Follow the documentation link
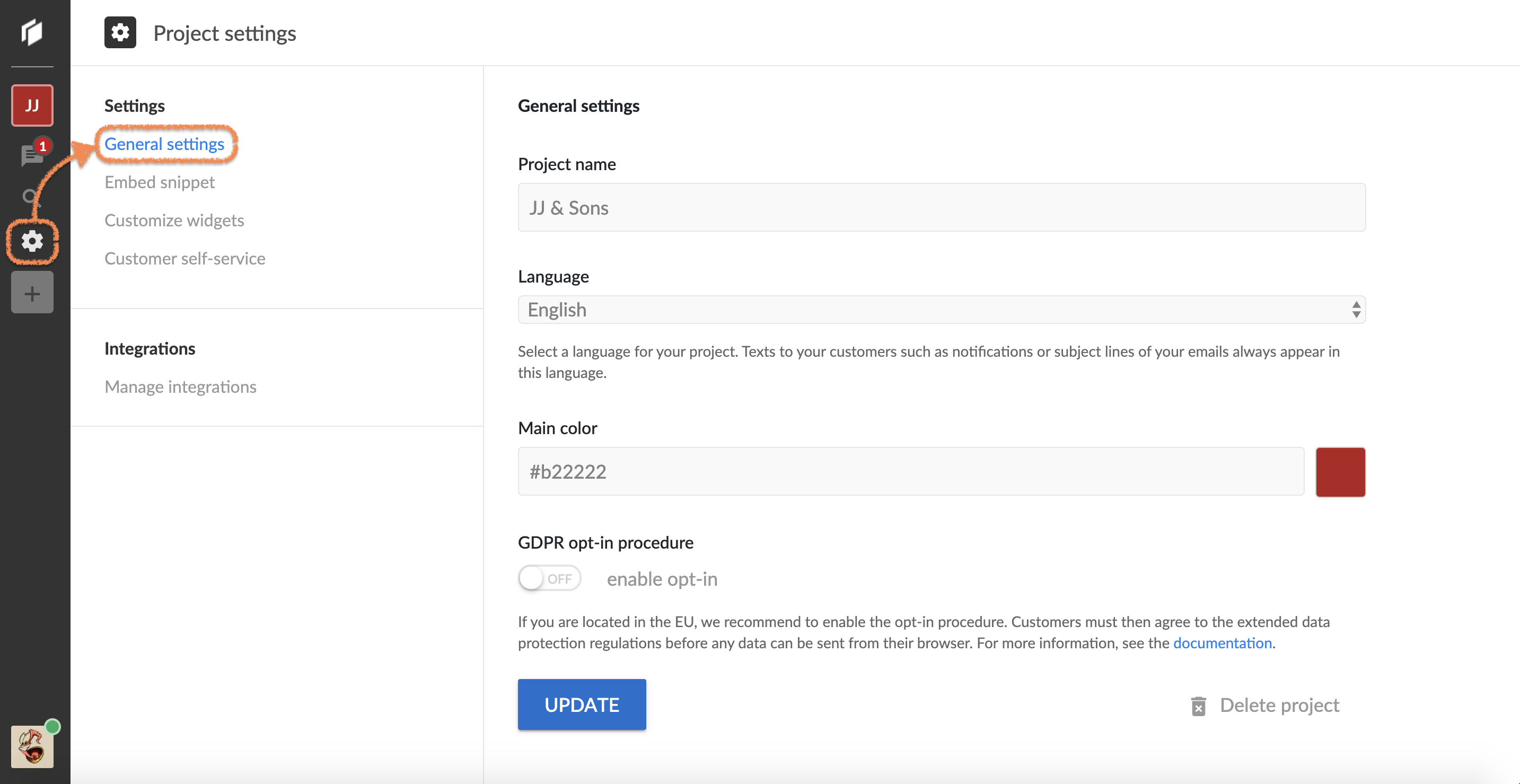 click(1222, 643)
